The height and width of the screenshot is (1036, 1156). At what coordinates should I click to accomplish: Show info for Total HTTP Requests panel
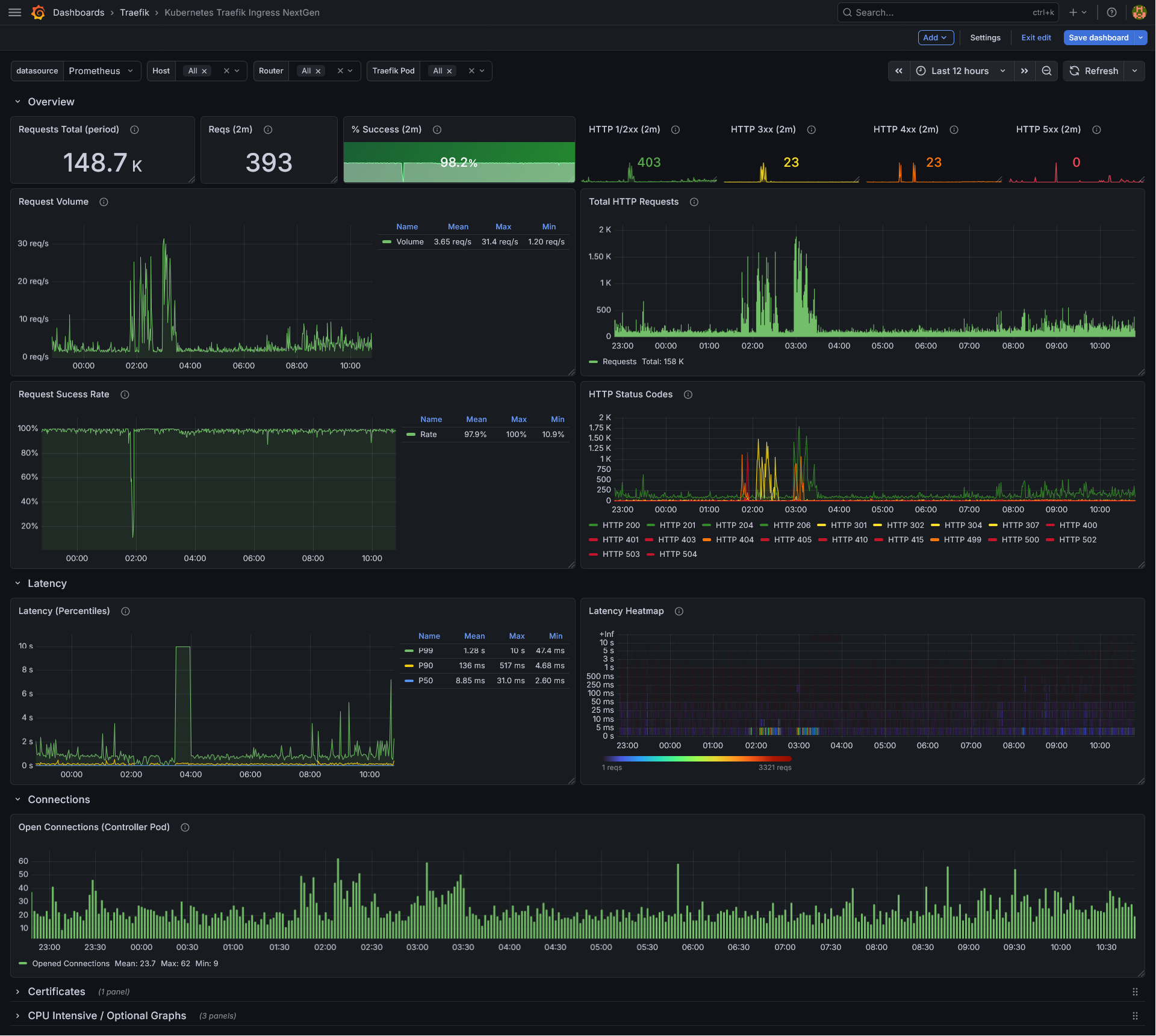[694, 202]
